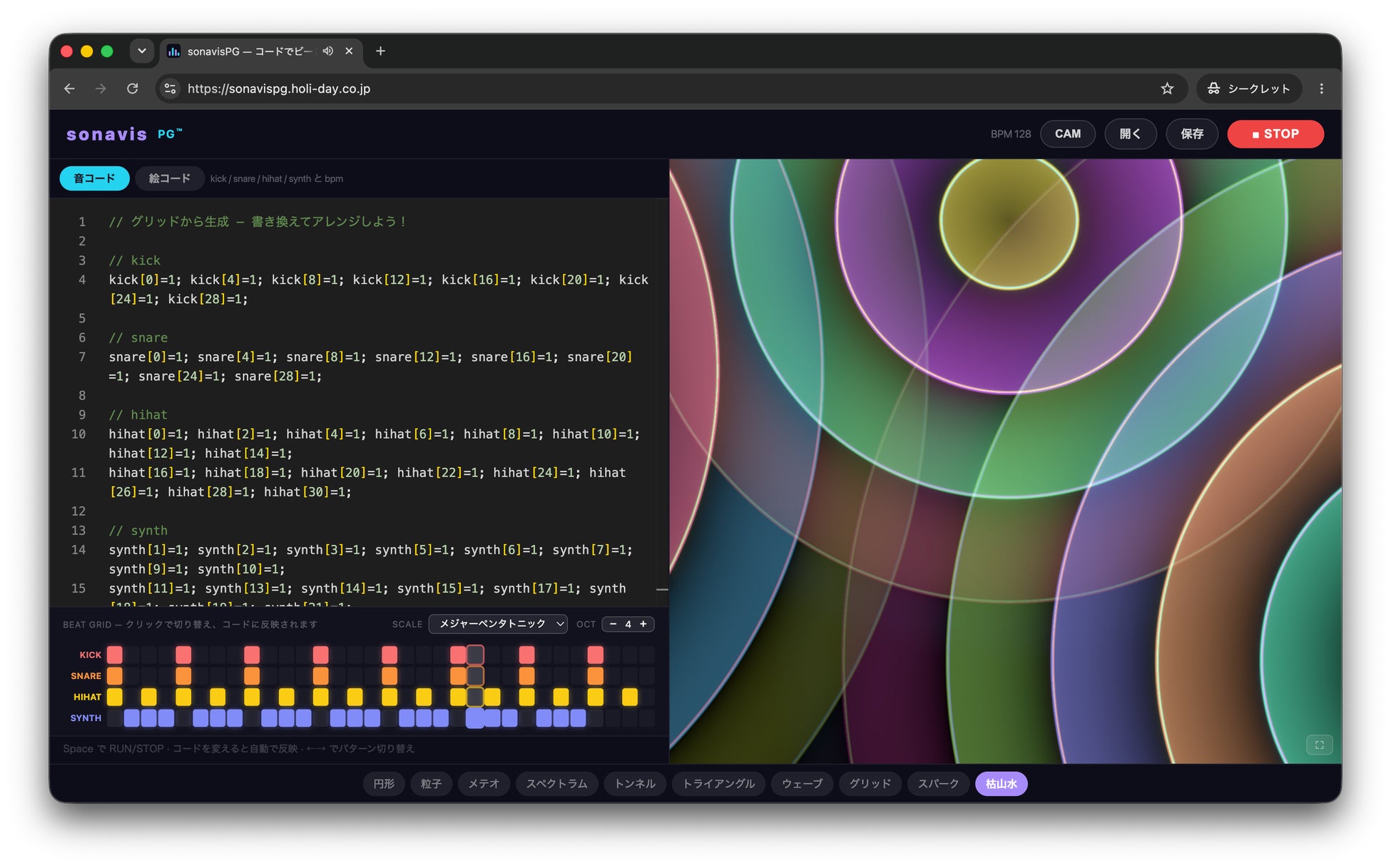Select the メテオ visual mode
This screenshot has height=868, width=1391.
tap(484, 784)
